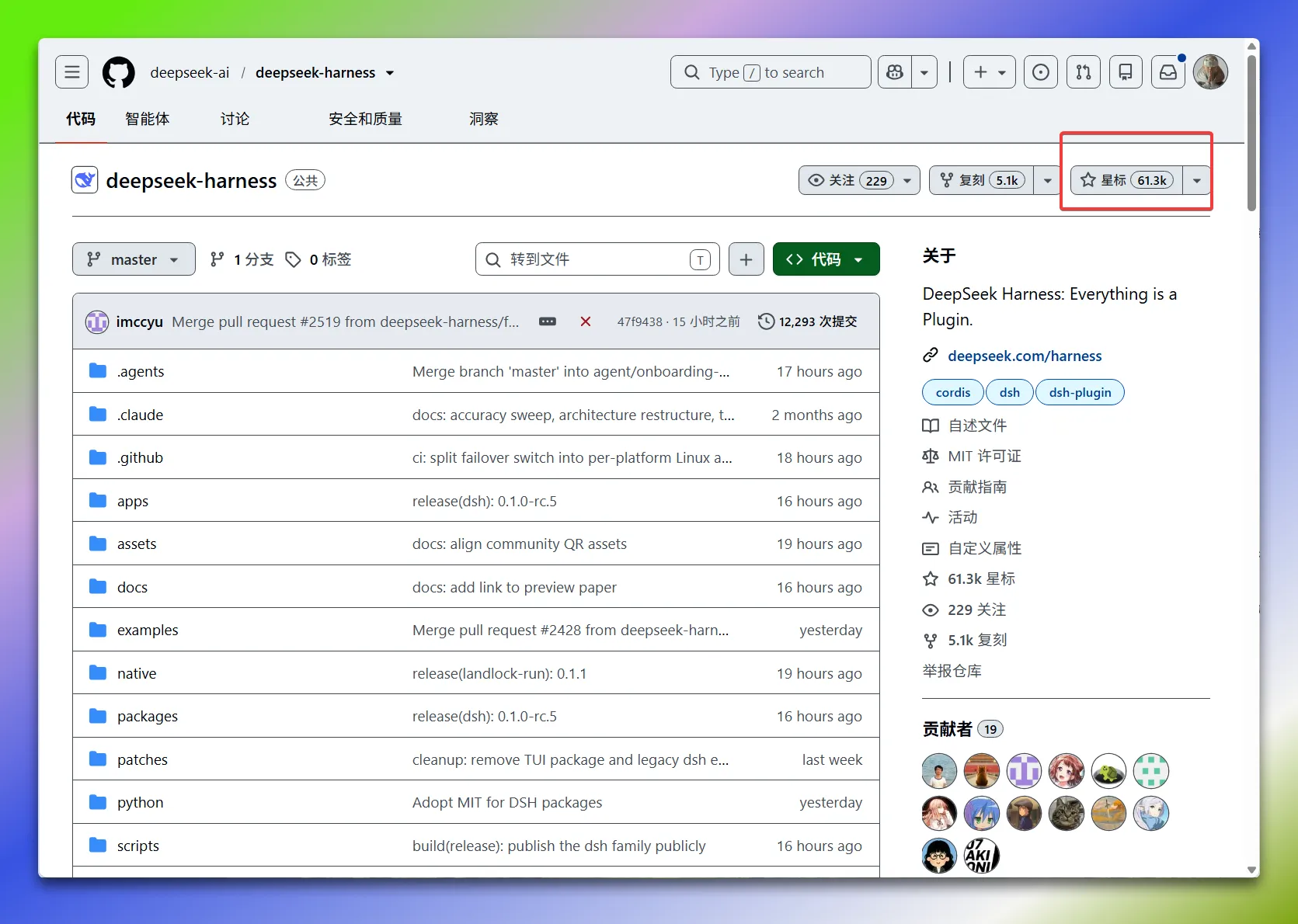Open the 47f9438 commit hash

(640, 321)
